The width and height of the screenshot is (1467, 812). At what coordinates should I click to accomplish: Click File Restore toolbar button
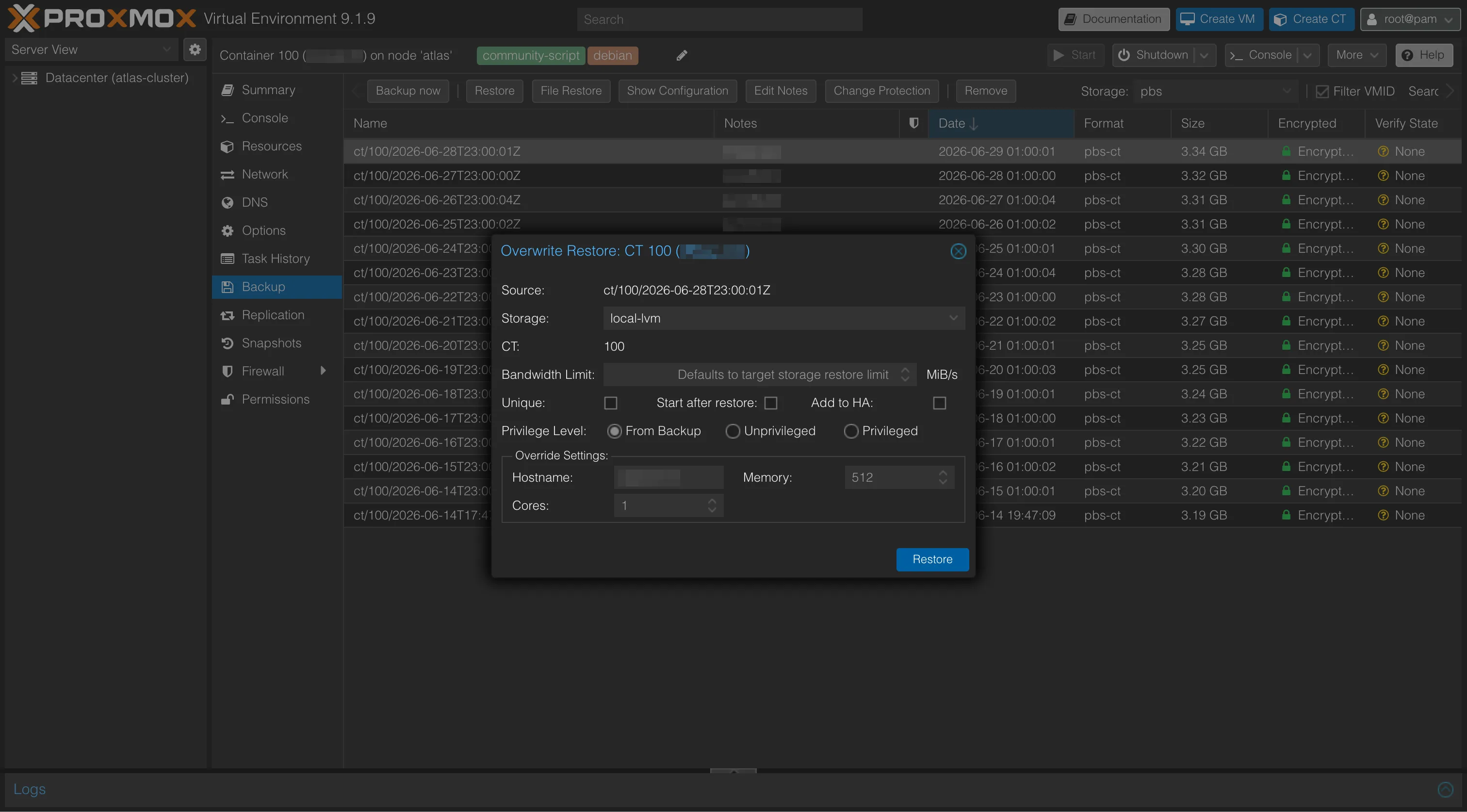570,91
